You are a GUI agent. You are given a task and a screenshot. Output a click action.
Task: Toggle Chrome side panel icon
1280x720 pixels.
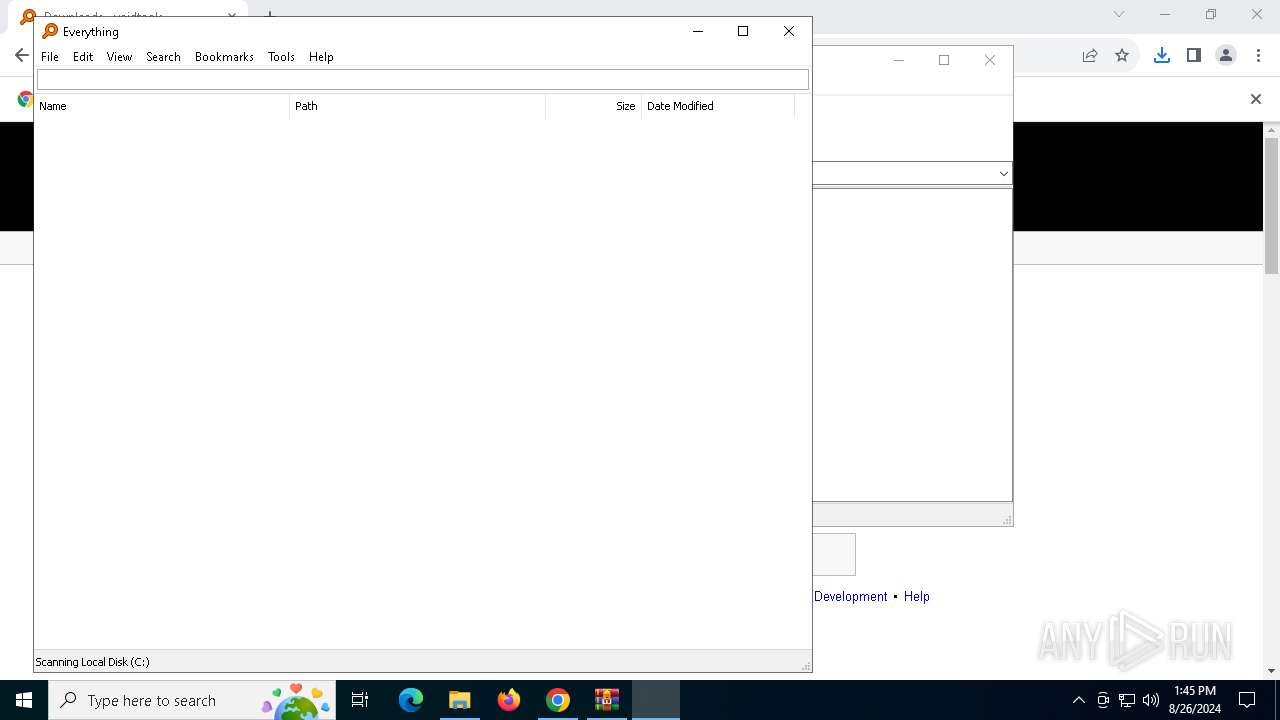coord(1193,56)
